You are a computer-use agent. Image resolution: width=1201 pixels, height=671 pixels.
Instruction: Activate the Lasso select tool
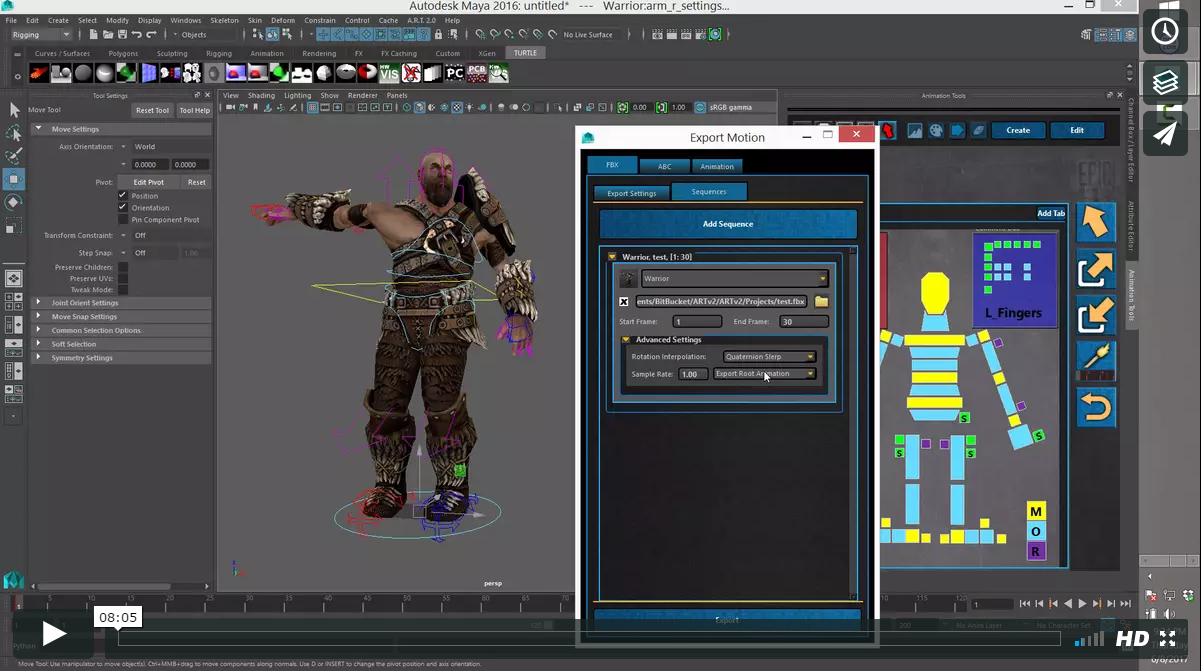coord(14,133)
